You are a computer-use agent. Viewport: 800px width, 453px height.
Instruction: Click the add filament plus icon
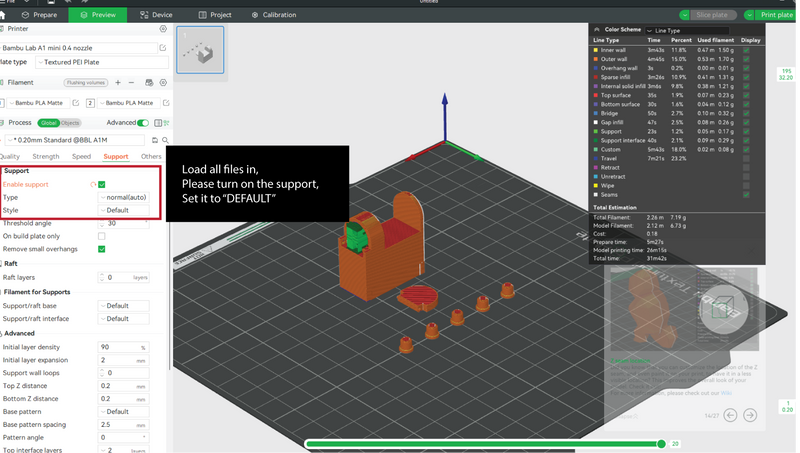click(118, 82)
